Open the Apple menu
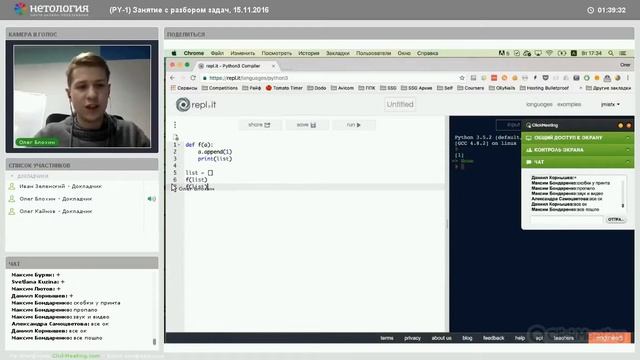 (x=174, y=53)
